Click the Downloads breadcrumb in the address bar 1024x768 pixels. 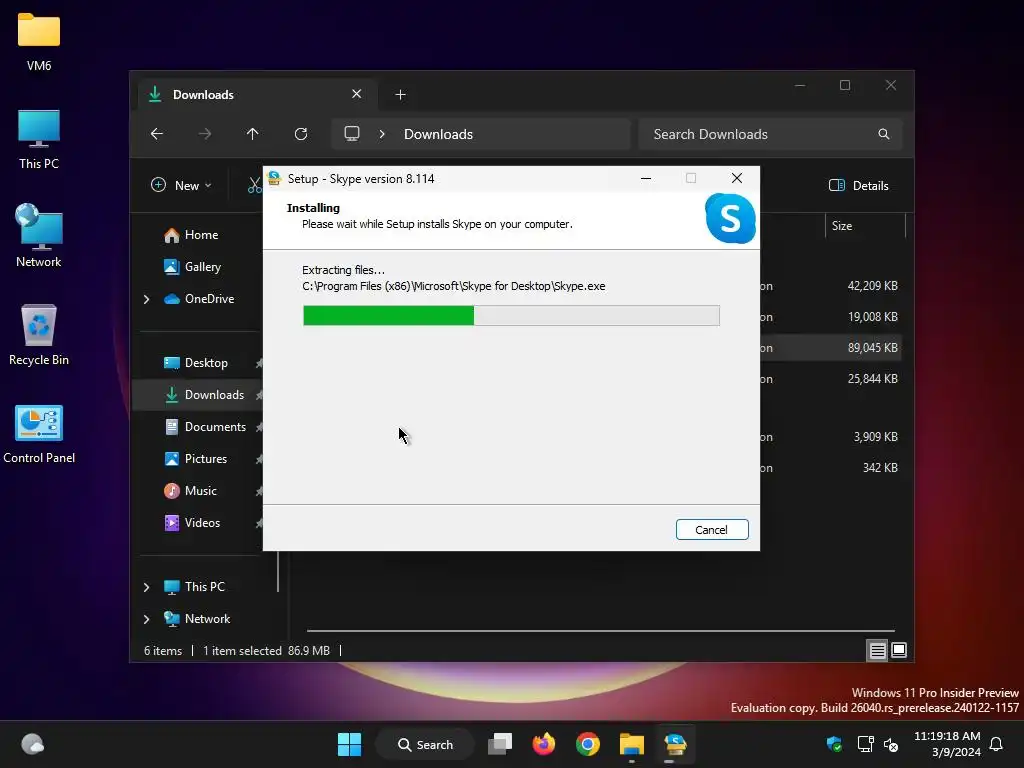click(x=438, y=134)
